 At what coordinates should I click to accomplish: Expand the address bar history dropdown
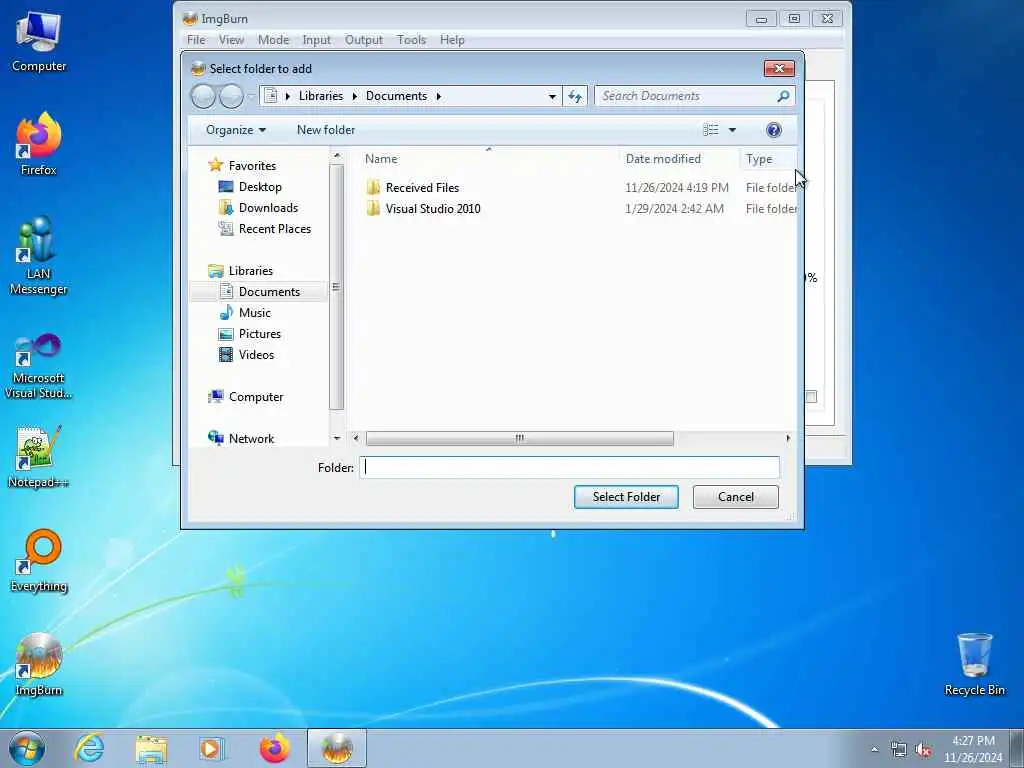(552, 97)
